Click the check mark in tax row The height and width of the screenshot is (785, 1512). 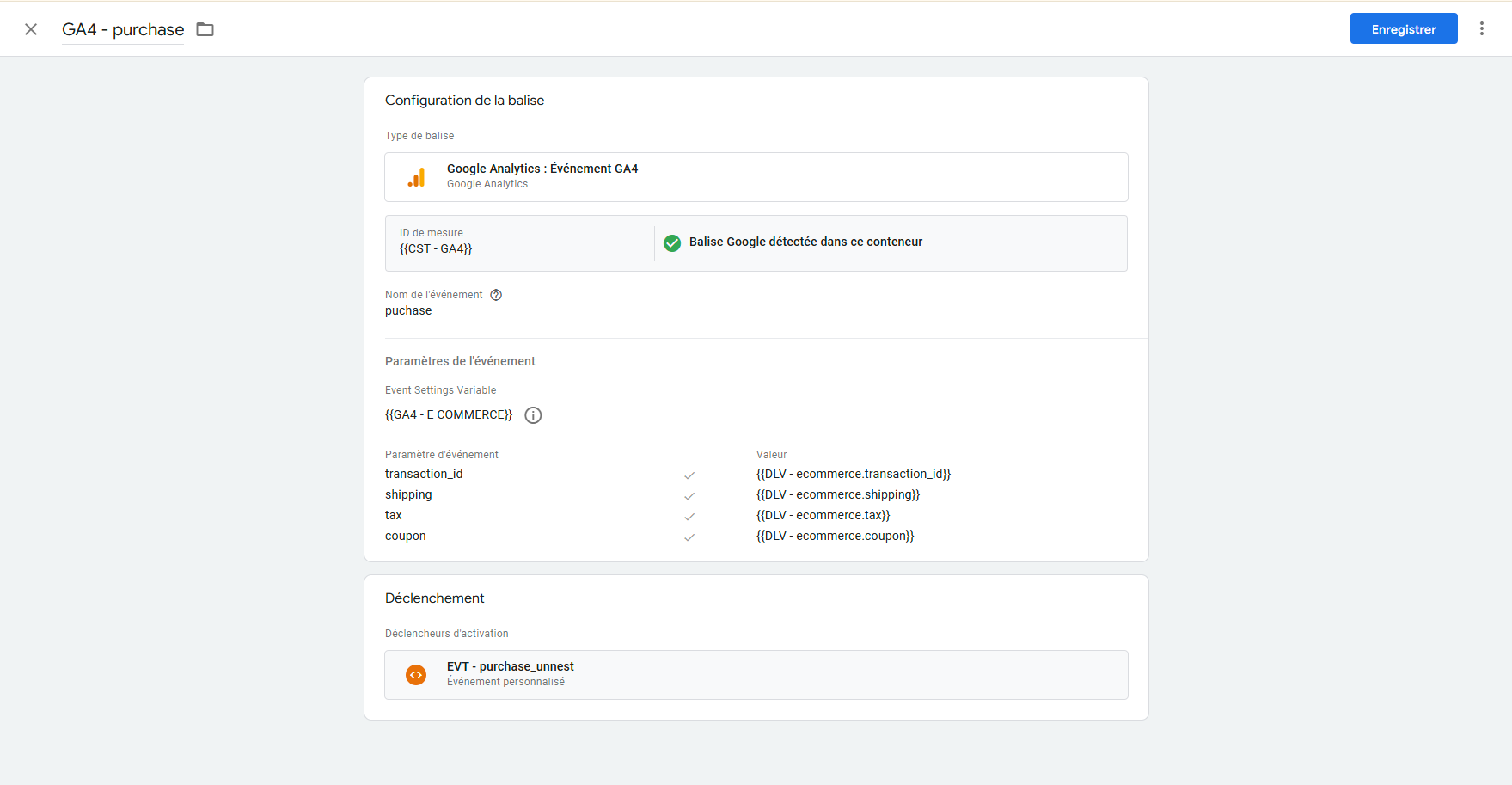click(x=689, y=516)
